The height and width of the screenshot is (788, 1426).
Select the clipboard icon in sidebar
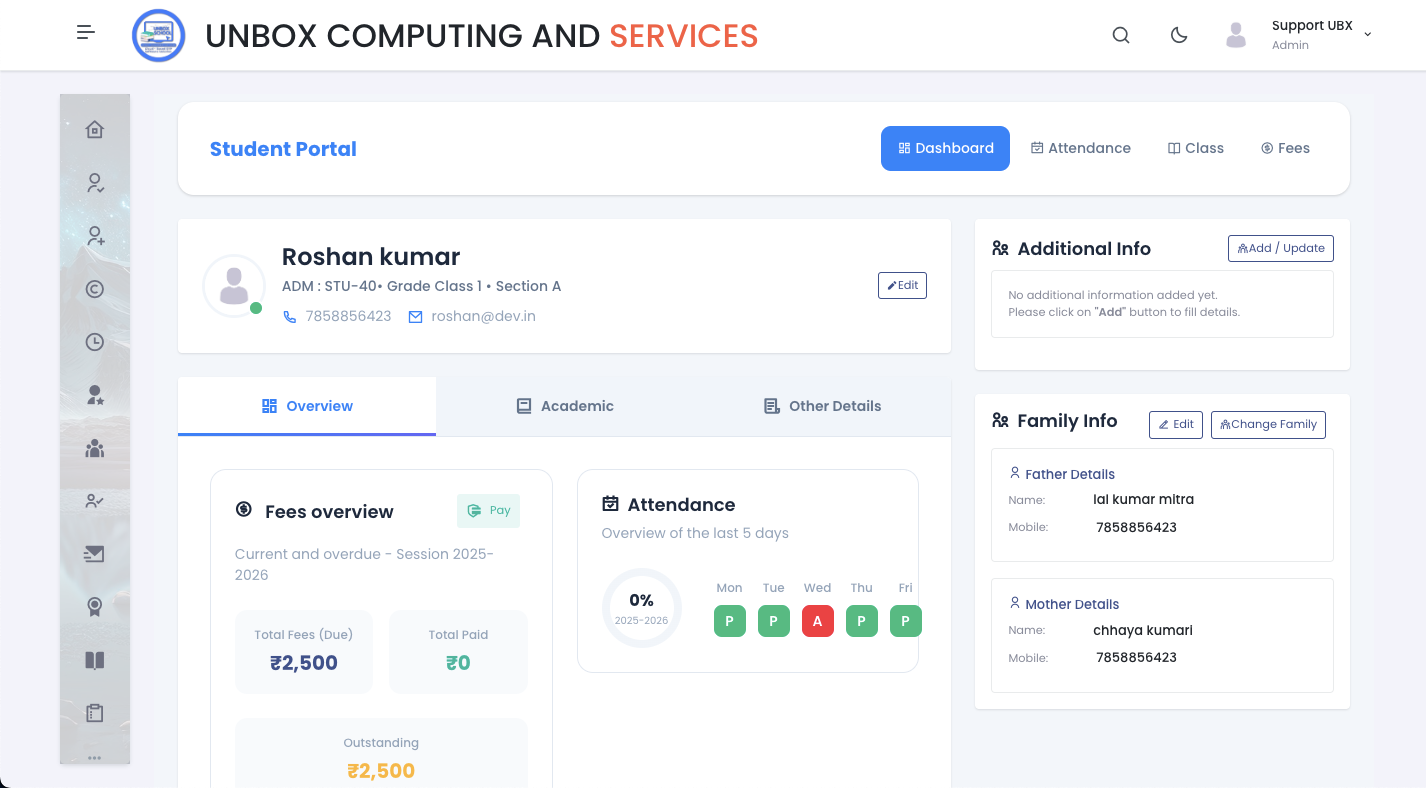point(95,712)
